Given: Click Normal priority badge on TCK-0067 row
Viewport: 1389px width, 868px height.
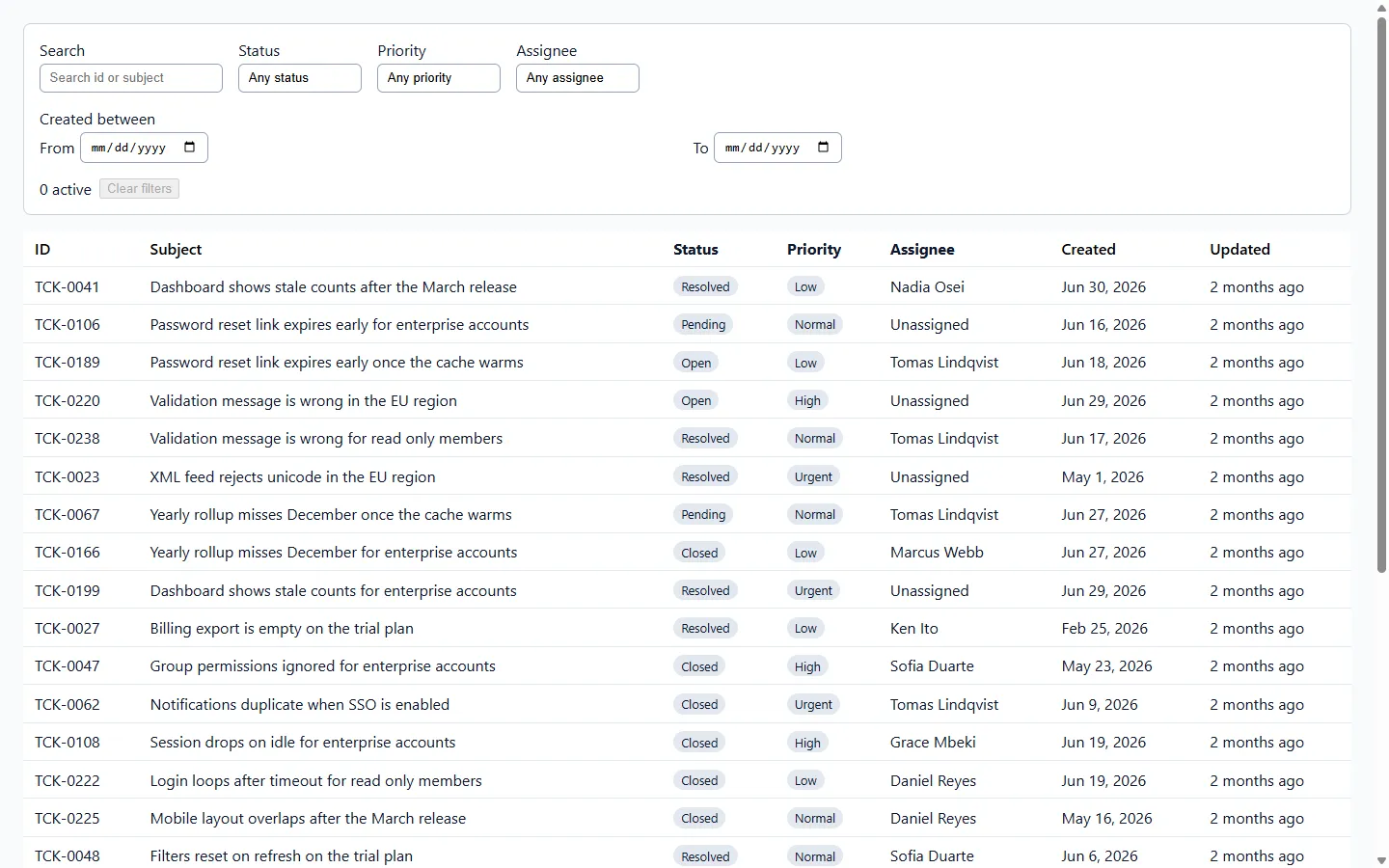Looking at the screenshot, I should (815, 514).
